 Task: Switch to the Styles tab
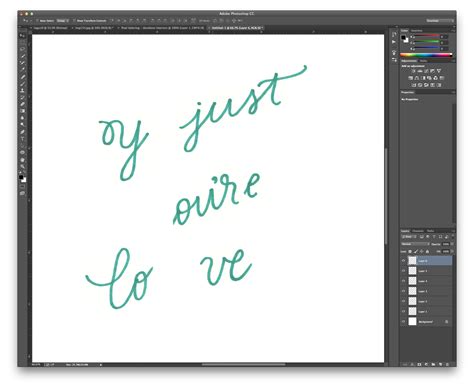pos(423,61)
